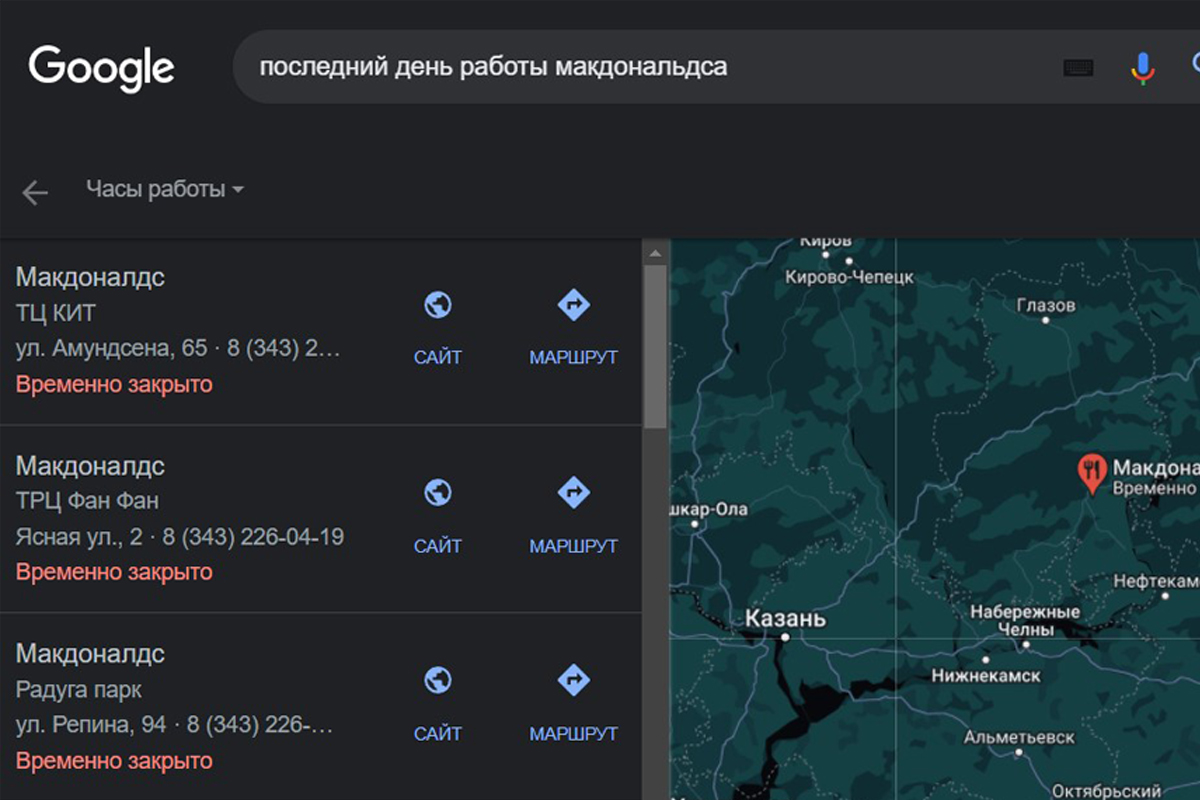The height and width of the screenshot is (800, 1200).
Task: Click Временно закрыто under Радуга парк
Action: pyautogui.click(x=114, y=761)
